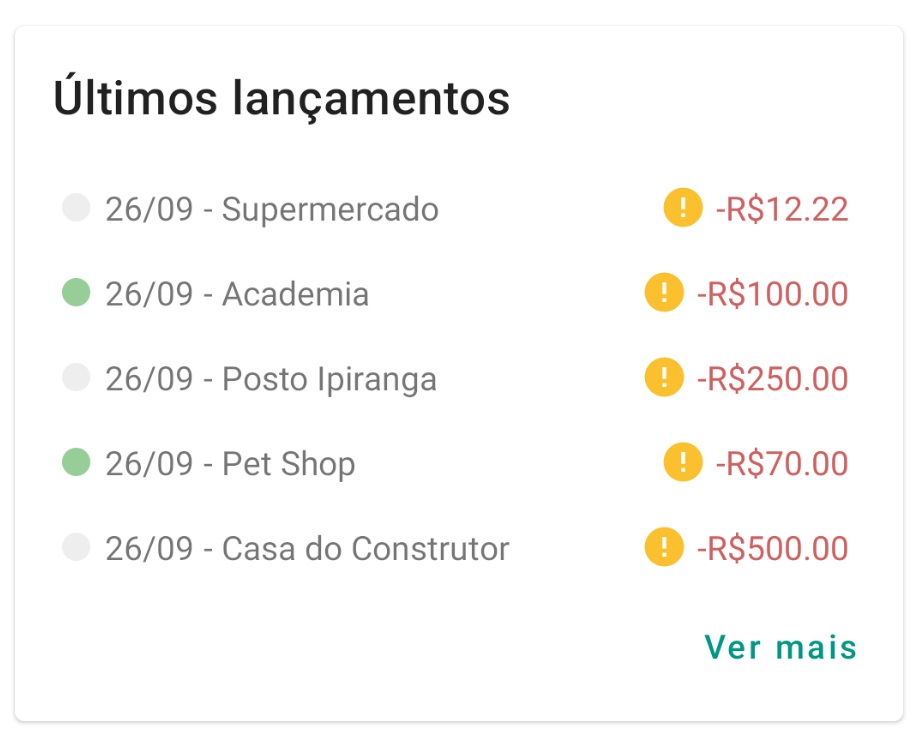Click the -R$12.22 amount

pyautogui.click(x=781, y=210)
